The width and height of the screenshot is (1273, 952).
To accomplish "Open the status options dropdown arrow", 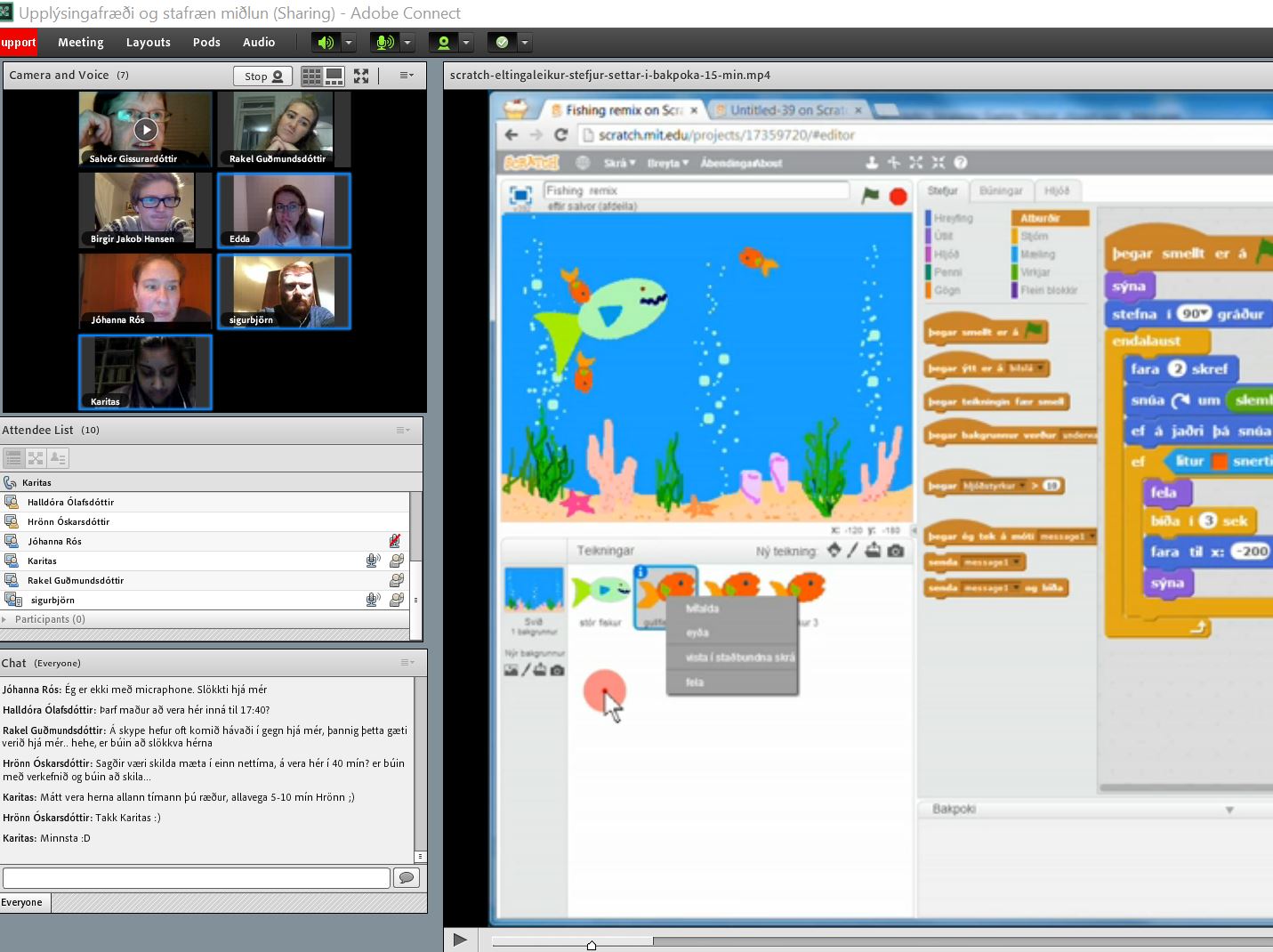I will (x=525, y=43).
